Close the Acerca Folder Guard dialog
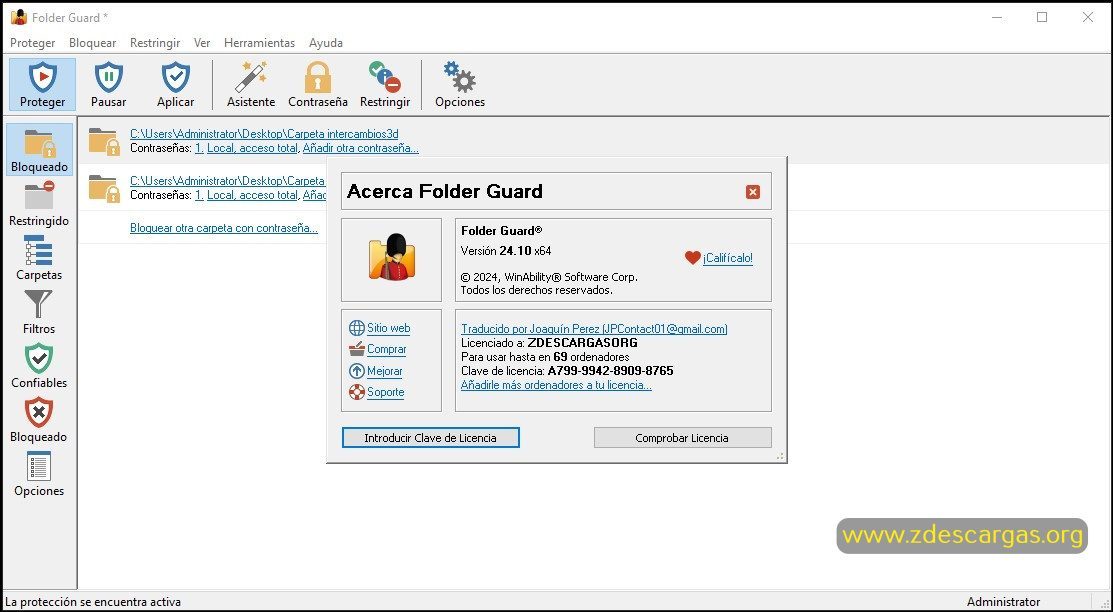This screenshot has height=612, width=1113. tap(753, 192)
